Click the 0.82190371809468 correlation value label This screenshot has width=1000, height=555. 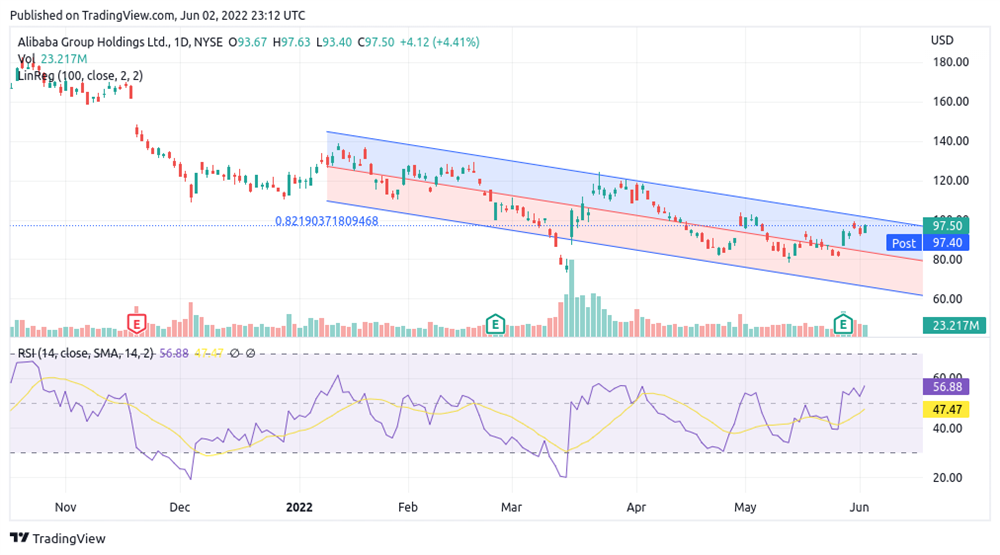[327, 220]
